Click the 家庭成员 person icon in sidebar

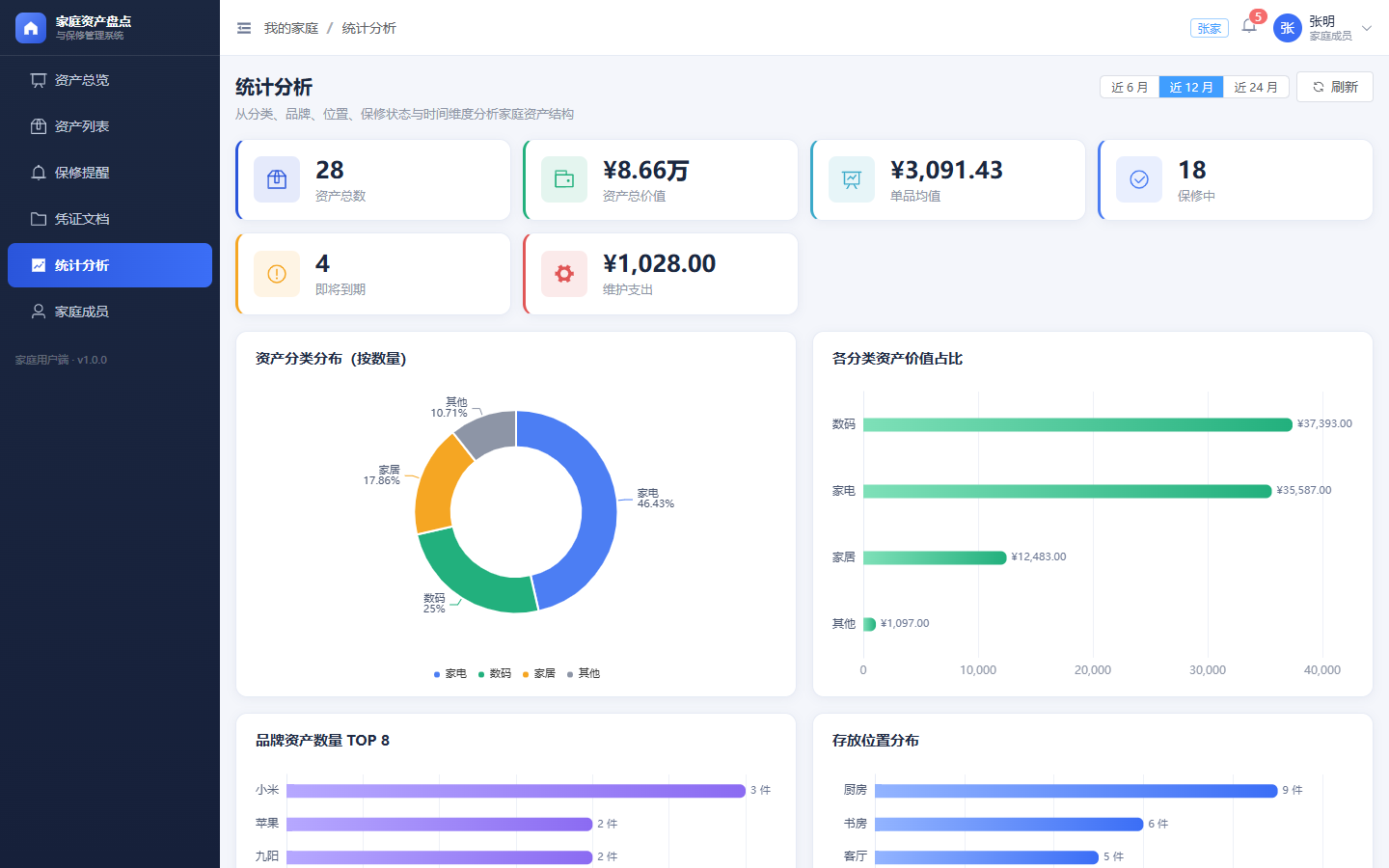[39, 312]
